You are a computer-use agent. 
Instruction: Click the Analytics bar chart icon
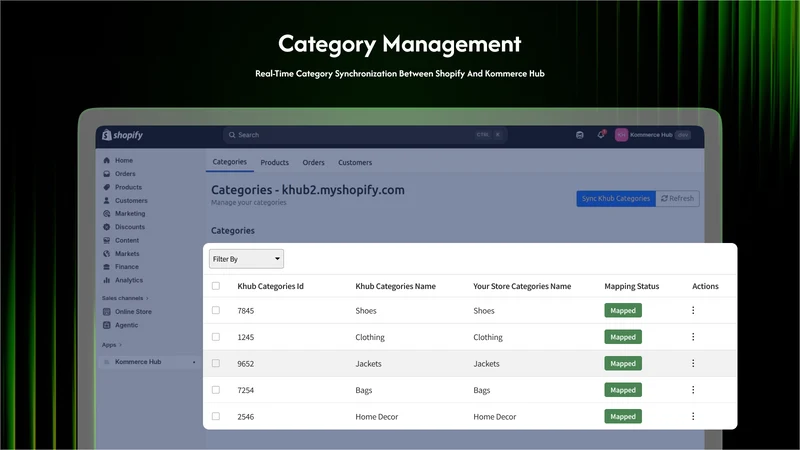point(107,280)
